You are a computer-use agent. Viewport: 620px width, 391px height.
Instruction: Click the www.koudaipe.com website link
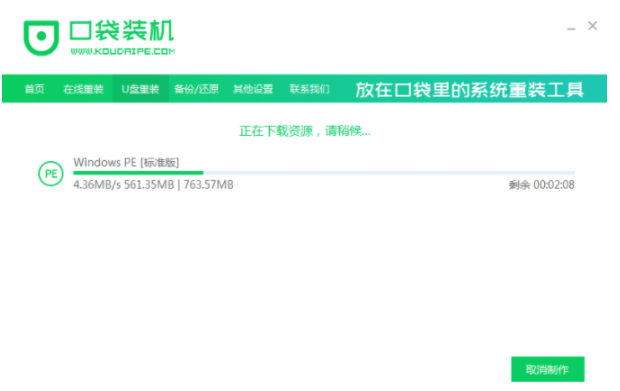123,51
